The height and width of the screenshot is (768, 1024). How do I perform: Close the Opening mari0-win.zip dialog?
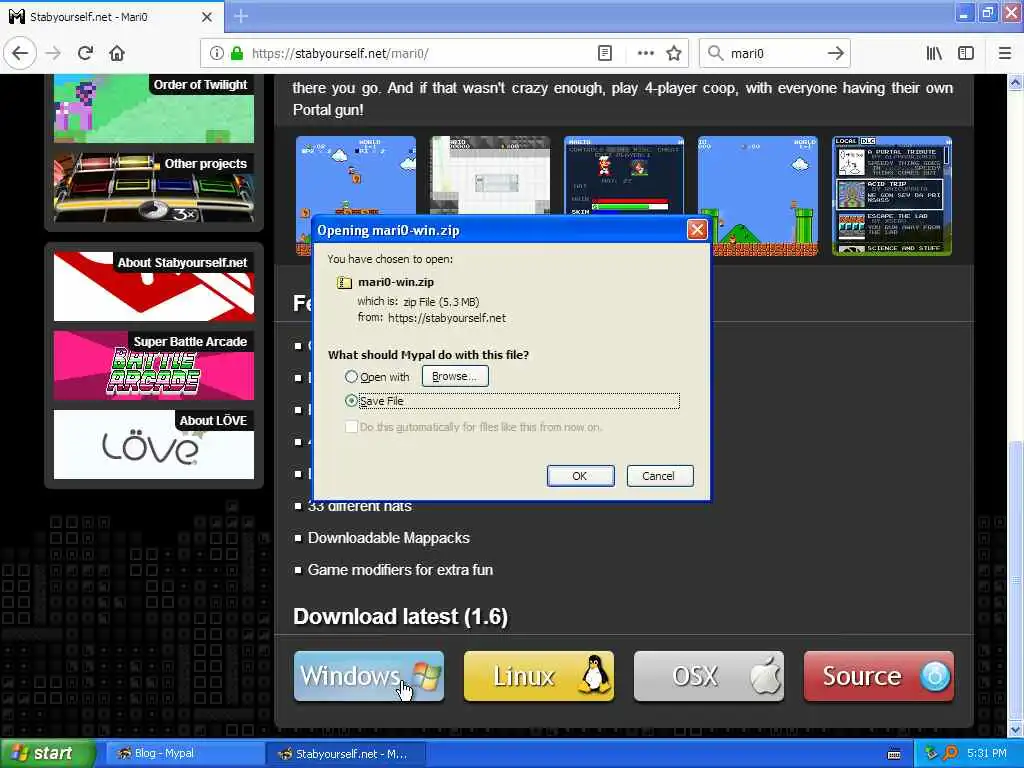point(697,230)
